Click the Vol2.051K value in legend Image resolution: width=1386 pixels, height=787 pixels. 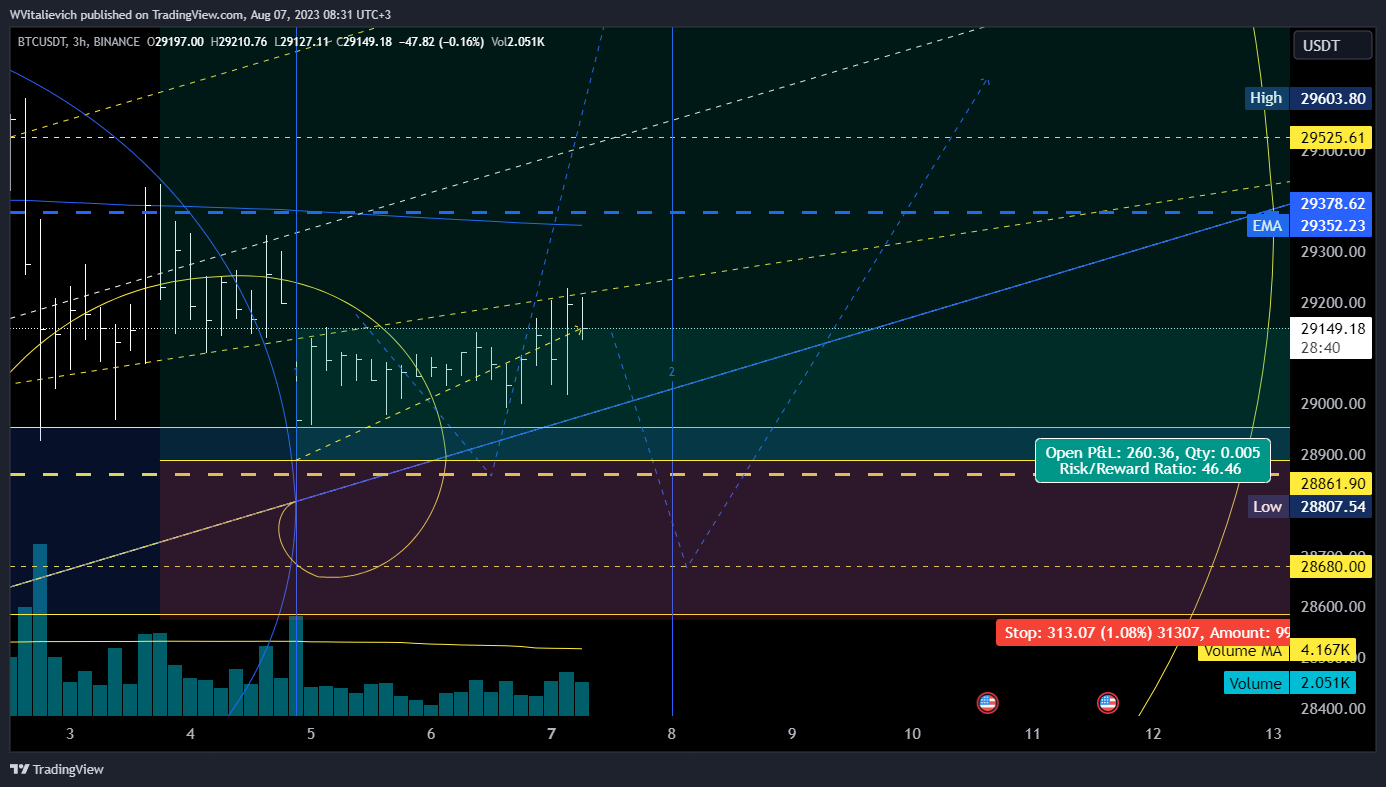(518, 42)
